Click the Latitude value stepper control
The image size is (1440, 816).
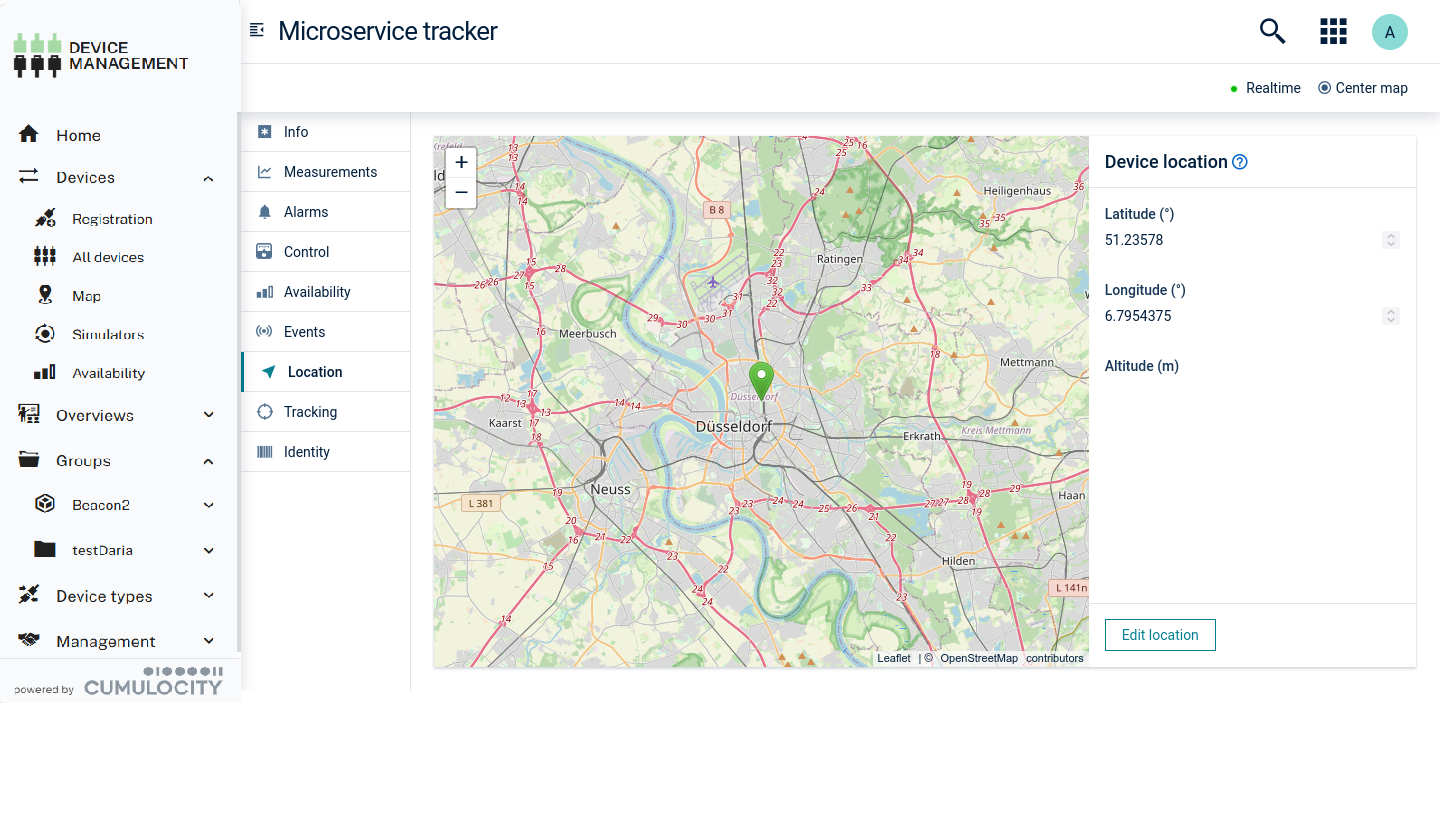point(1390,240)
